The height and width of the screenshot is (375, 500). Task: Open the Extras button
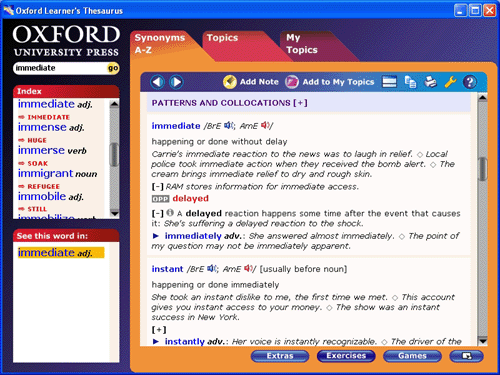tap(280, 356)
